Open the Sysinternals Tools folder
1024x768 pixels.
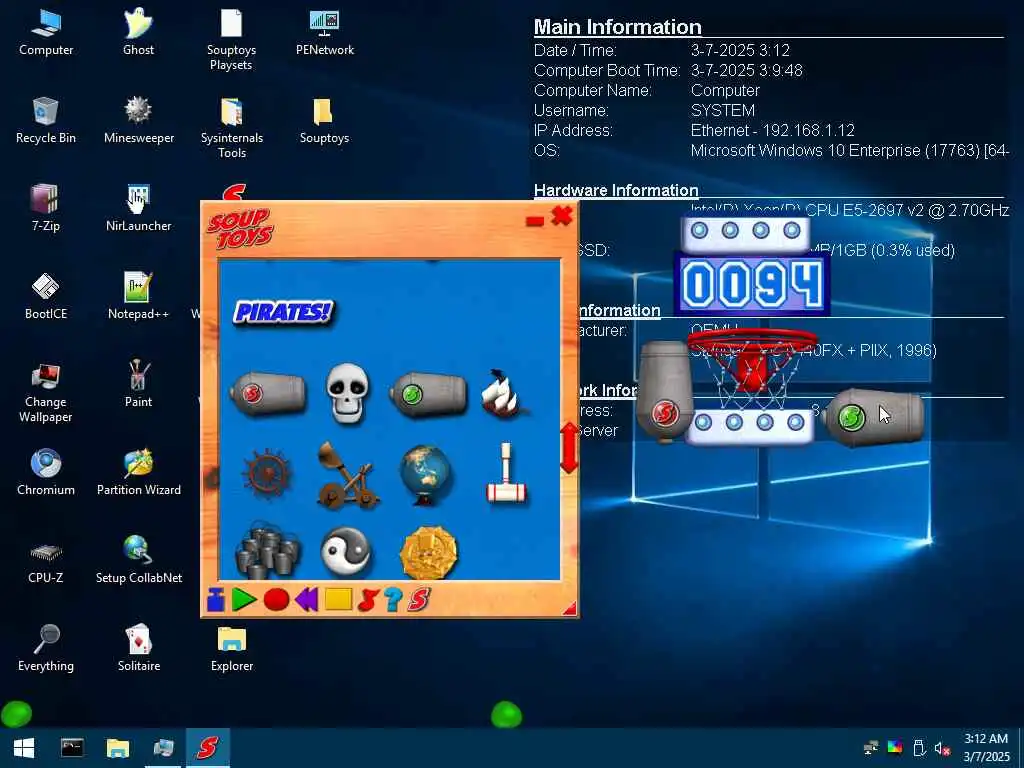(x=231, y=128)
